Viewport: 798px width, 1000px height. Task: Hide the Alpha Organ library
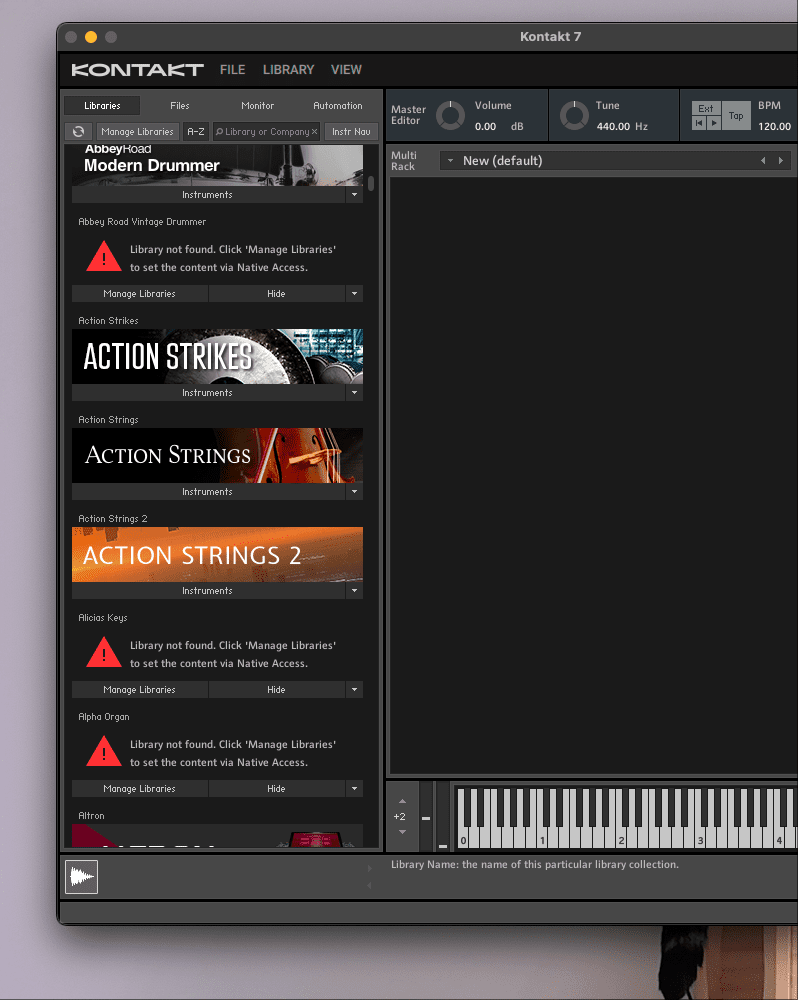(x=276, y=788)
